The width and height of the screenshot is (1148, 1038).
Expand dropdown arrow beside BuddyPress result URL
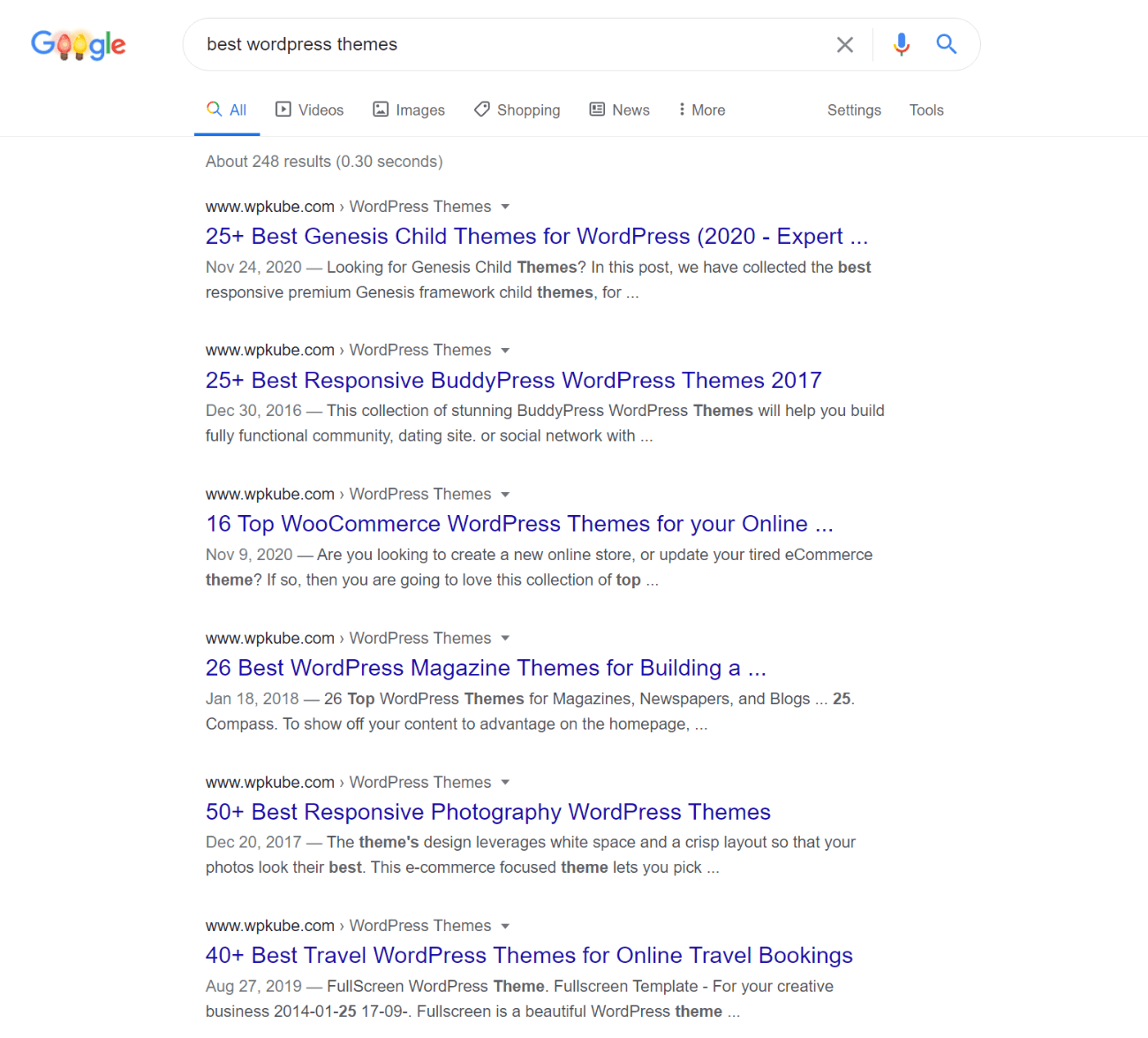click(x=505, y=351)
